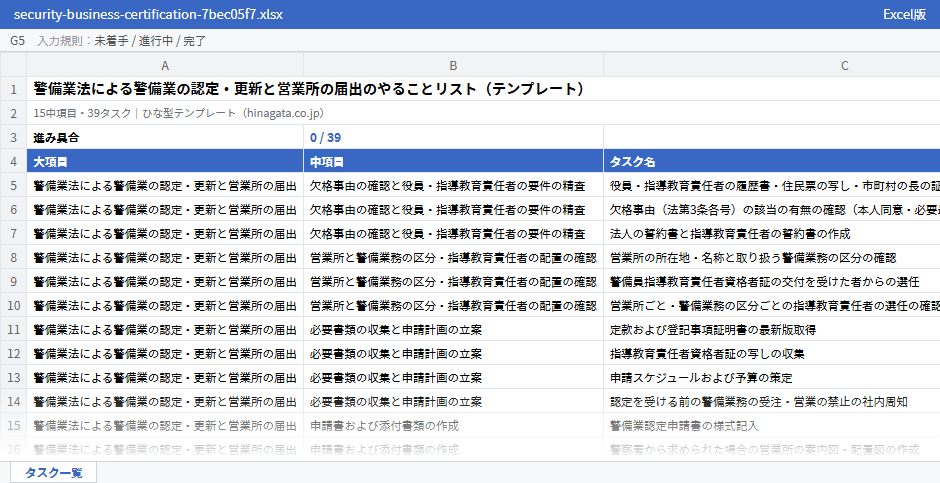Click task 営業所の所在地・名称と取り扱う警備業務
The width and height of the screenshot is (940, 483).
click(x=772, y=257)
